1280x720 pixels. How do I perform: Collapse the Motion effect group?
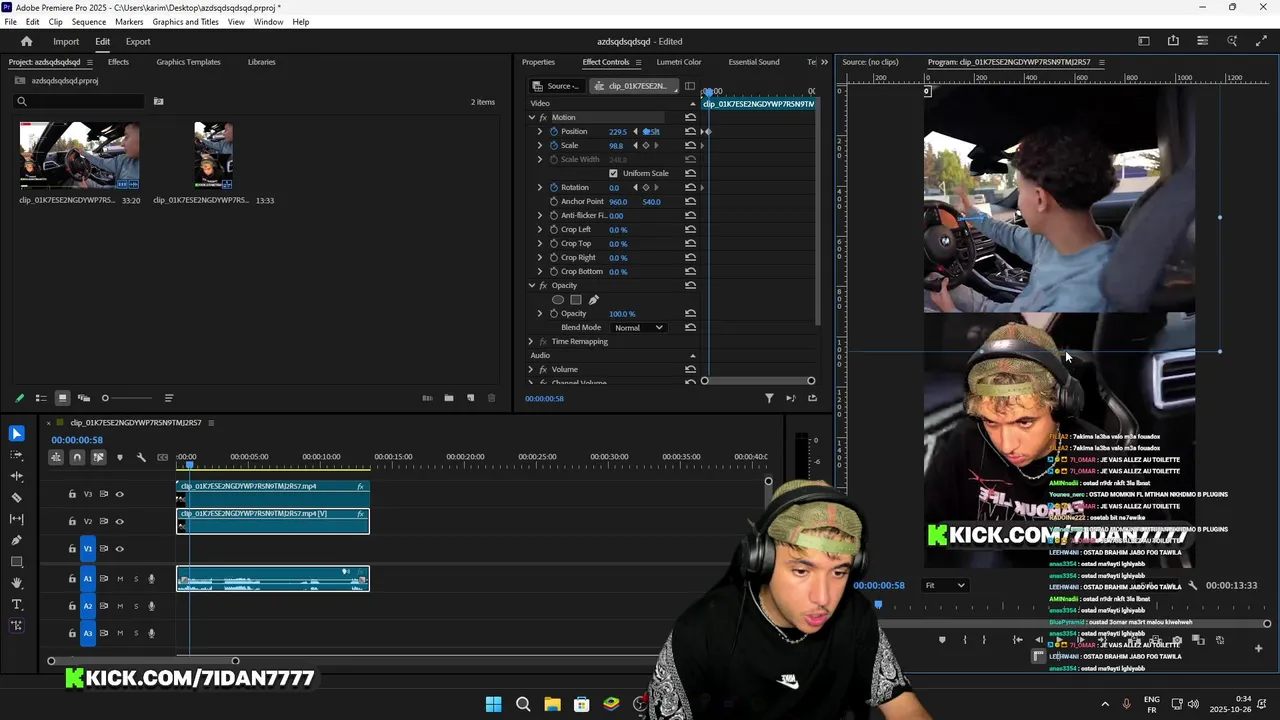[531, 117]
